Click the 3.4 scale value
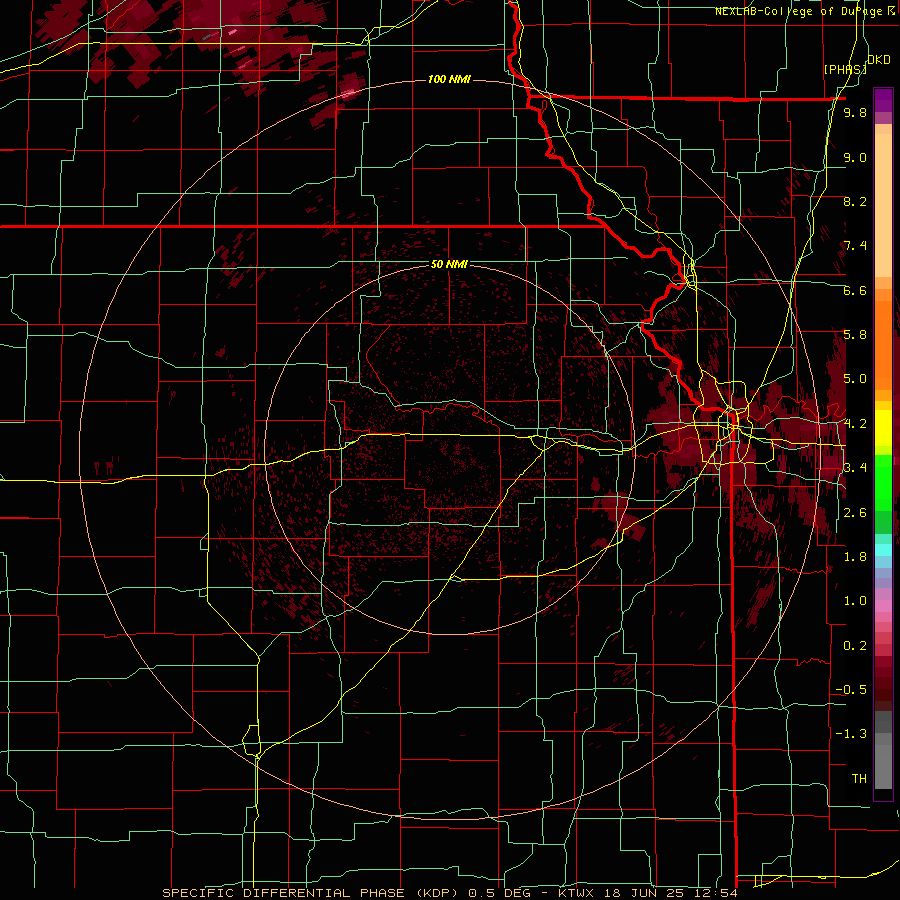 coord(855,468)
